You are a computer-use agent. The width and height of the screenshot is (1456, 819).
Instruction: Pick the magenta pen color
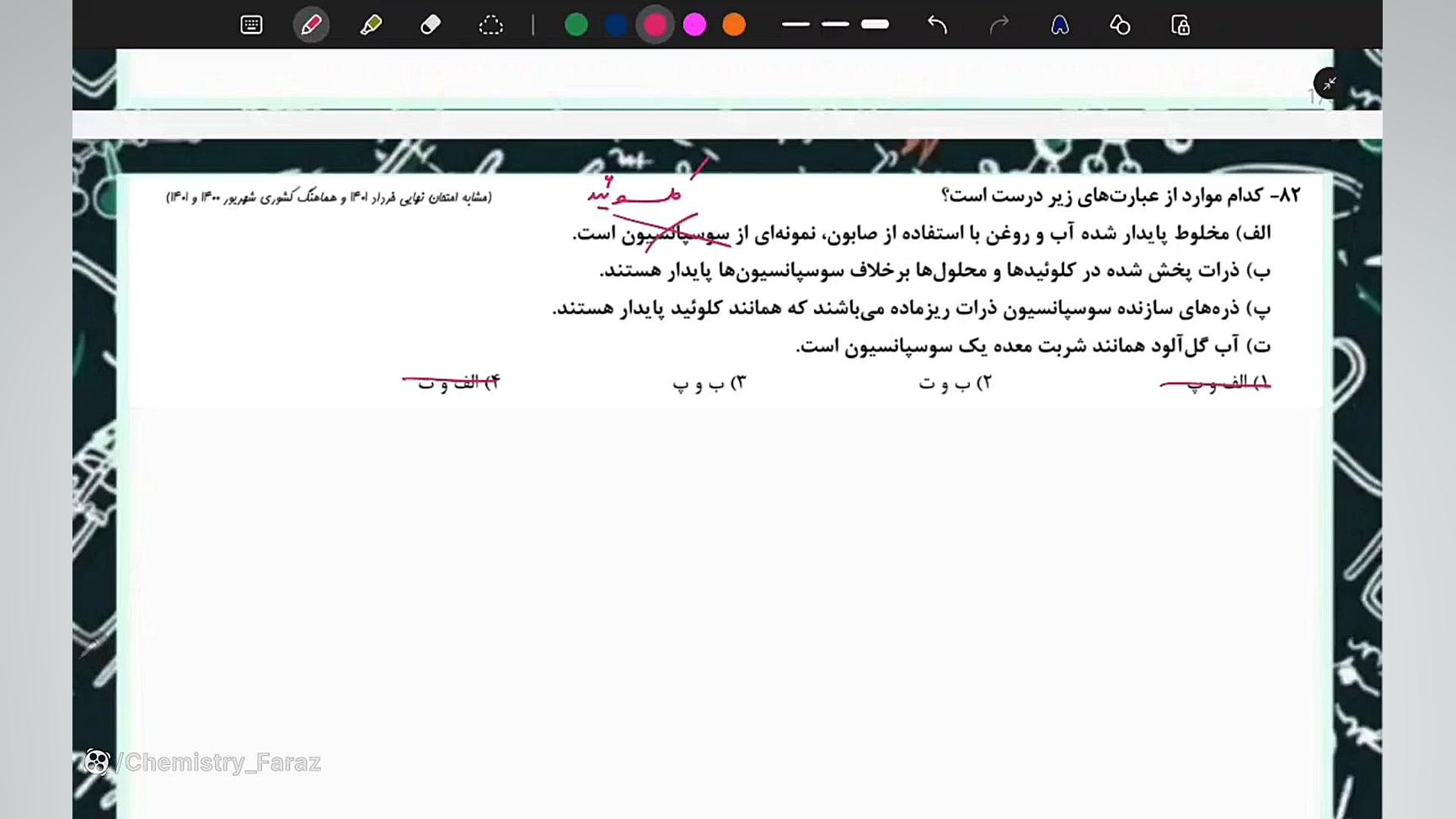(x=694, y=25)
